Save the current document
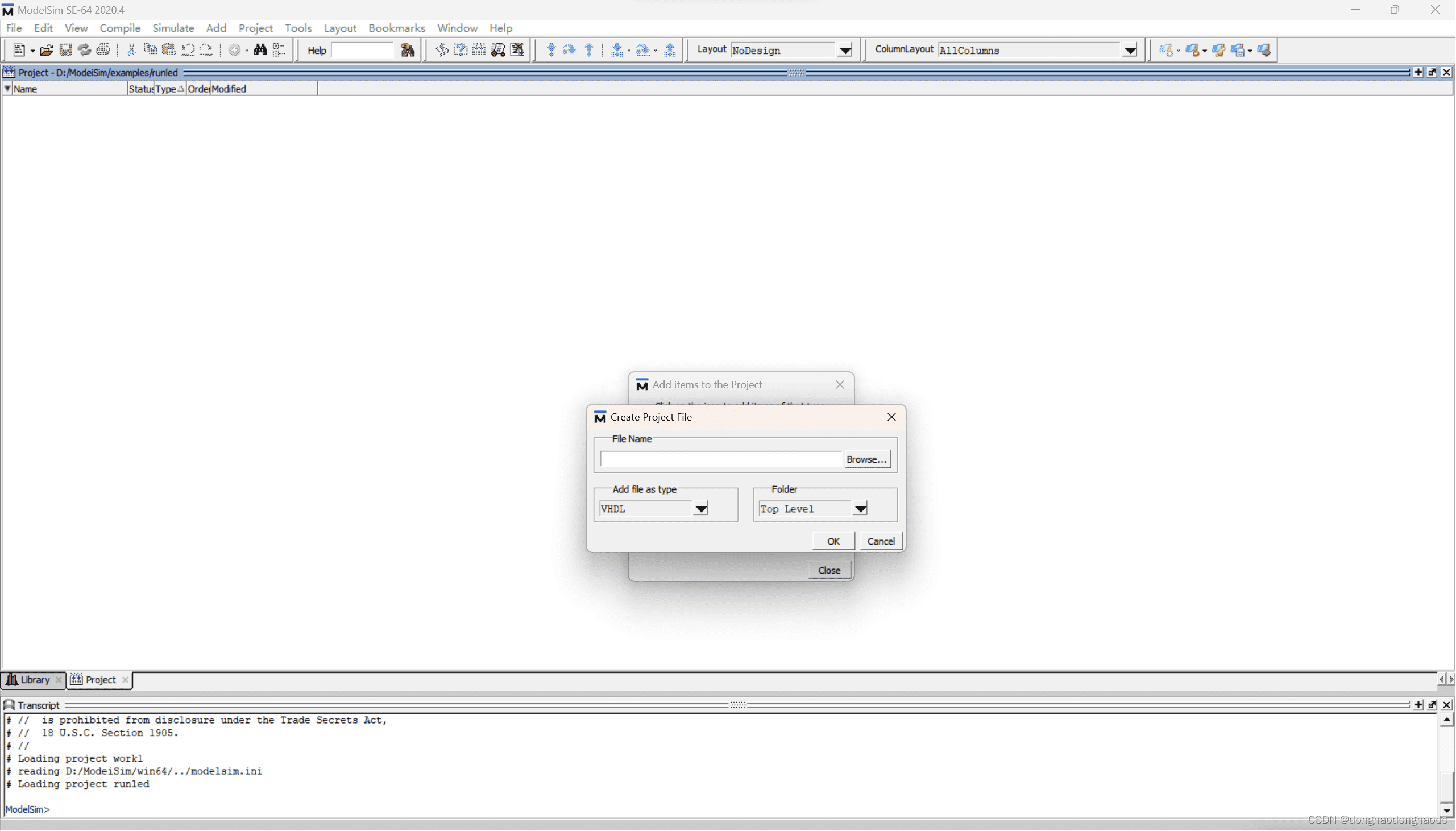Image resolution: width=1456 pixels, height=831 pixels. click(65, 50)
